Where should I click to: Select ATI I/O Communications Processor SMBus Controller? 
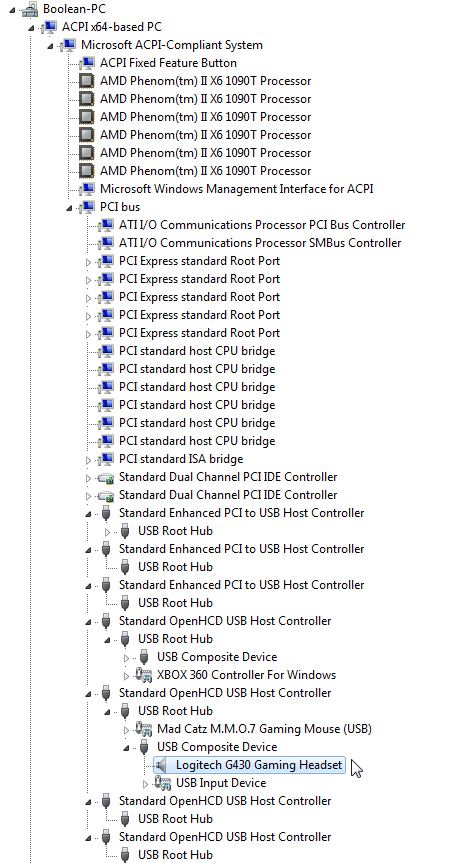click(260, 243)
